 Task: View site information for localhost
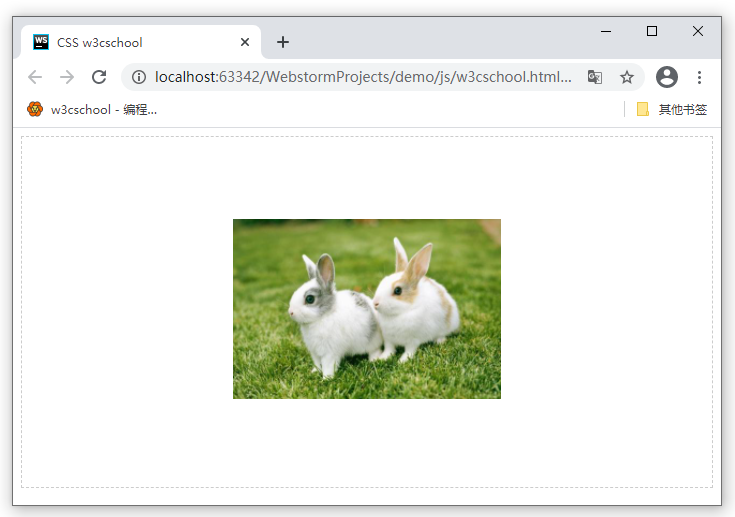point(139,77)
